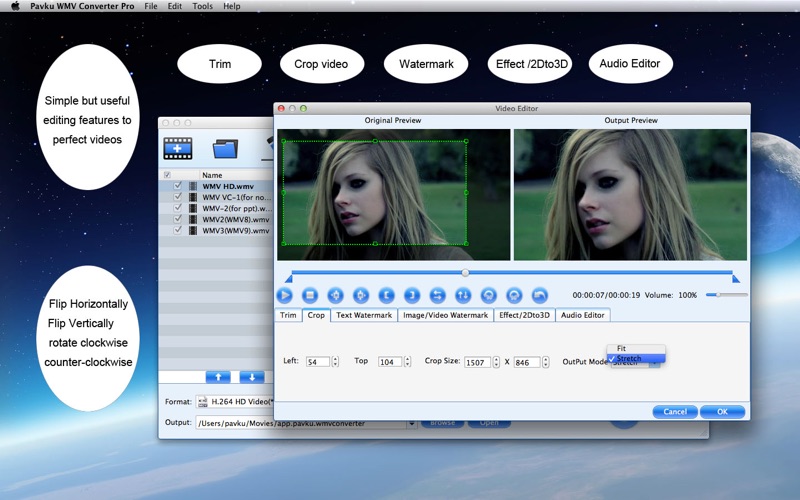
Task: Uncheck the WMV2(WMV8).wmv checkbox
Action: tap(178, 219)
